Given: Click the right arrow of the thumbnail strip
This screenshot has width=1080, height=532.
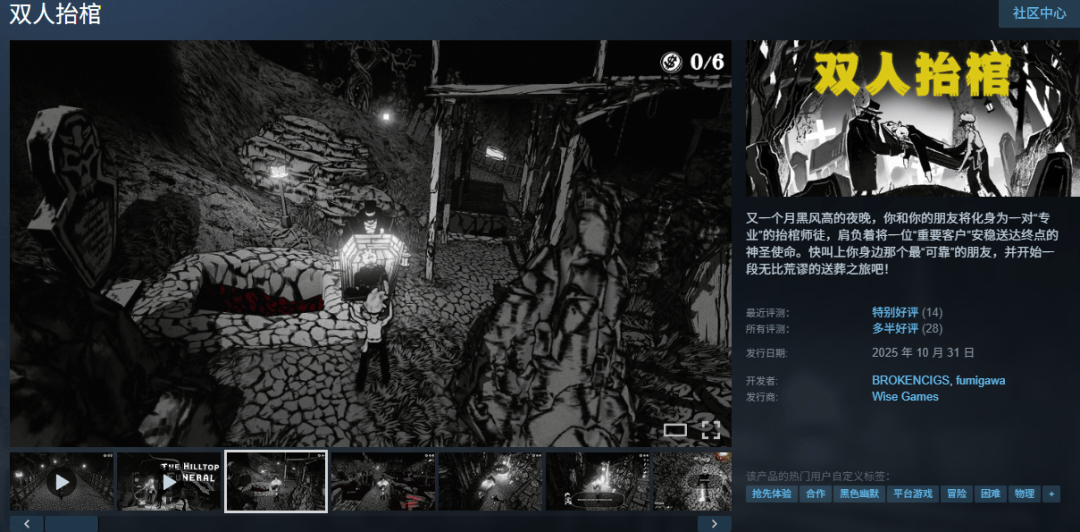Looking at the screenshot, I should [714, 523].
